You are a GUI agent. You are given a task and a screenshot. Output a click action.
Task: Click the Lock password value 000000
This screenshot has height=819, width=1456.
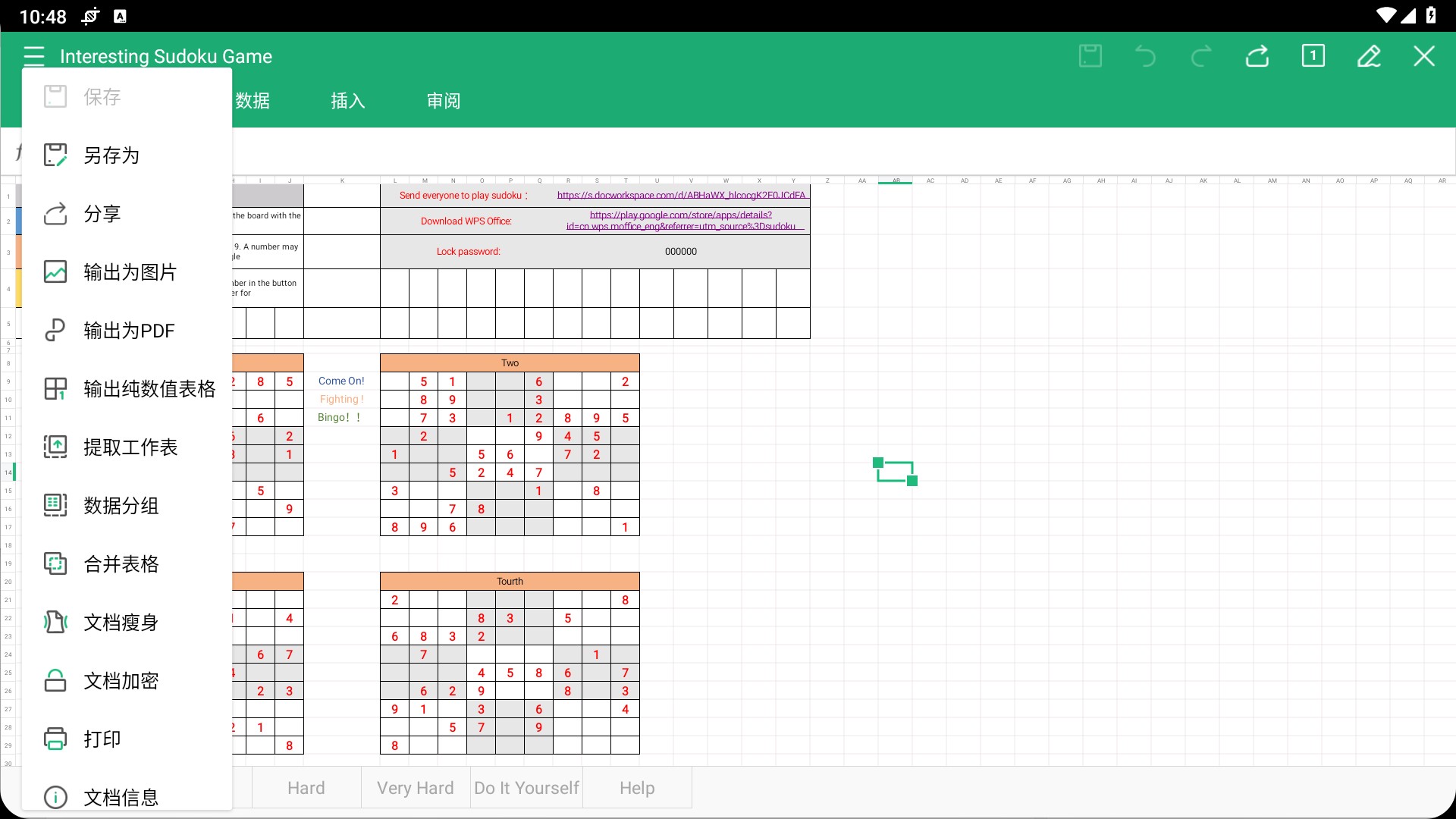(681, 252)
